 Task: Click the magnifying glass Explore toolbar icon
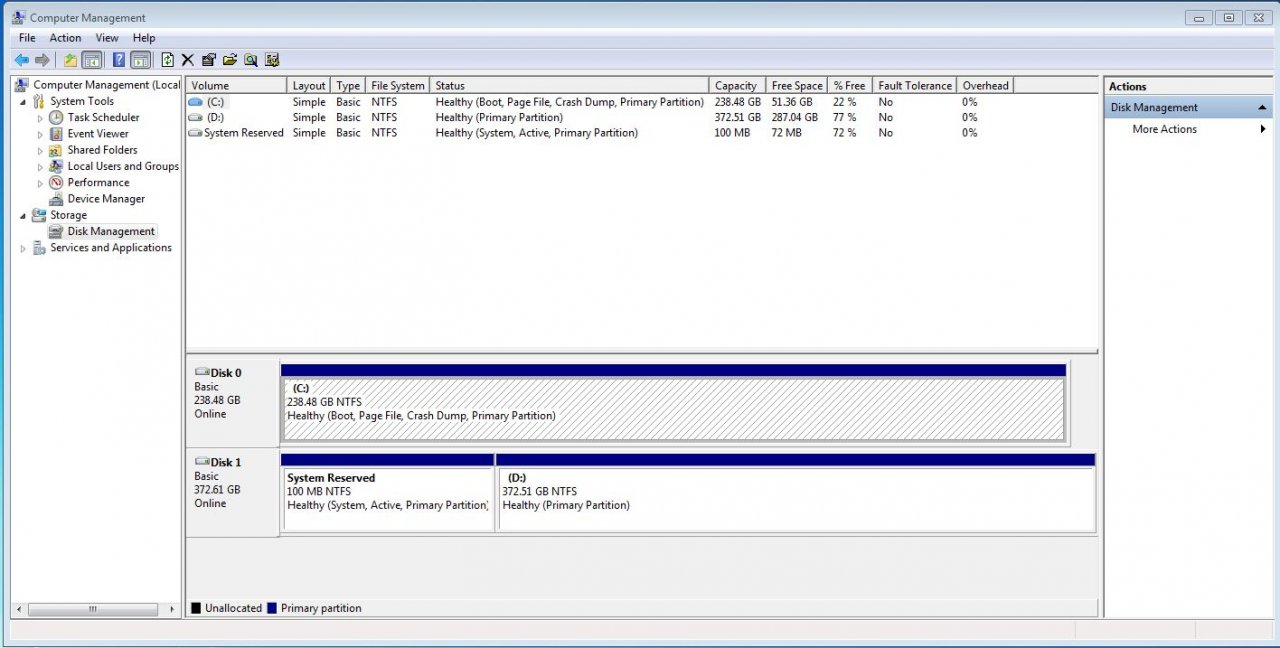click(x=251, y=60)
